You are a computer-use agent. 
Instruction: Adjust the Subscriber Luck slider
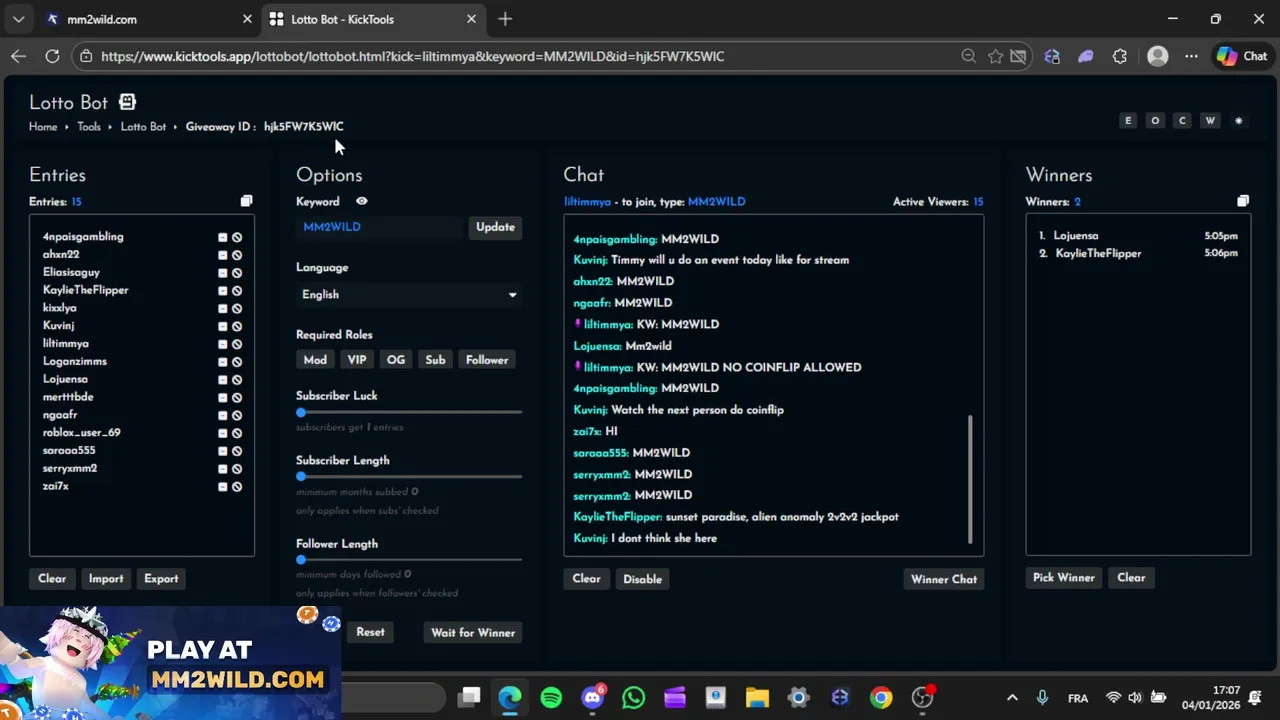(x=409, y=412)
